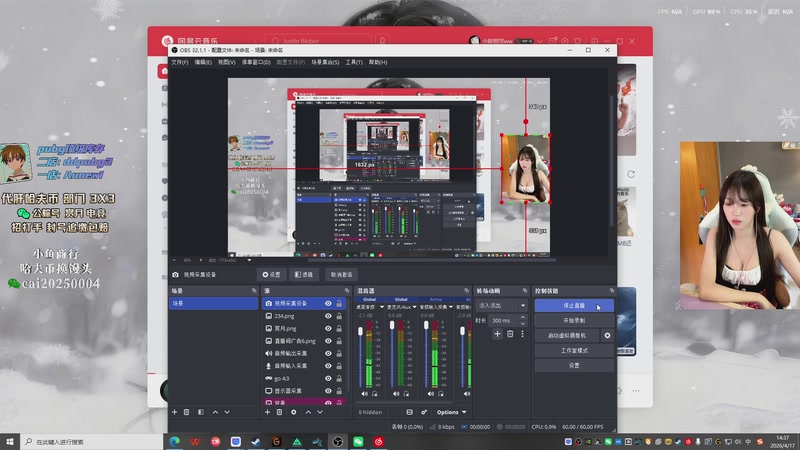Add a transition with the plus icon
The height and width of the screenshot is (450, 800).
497,334
